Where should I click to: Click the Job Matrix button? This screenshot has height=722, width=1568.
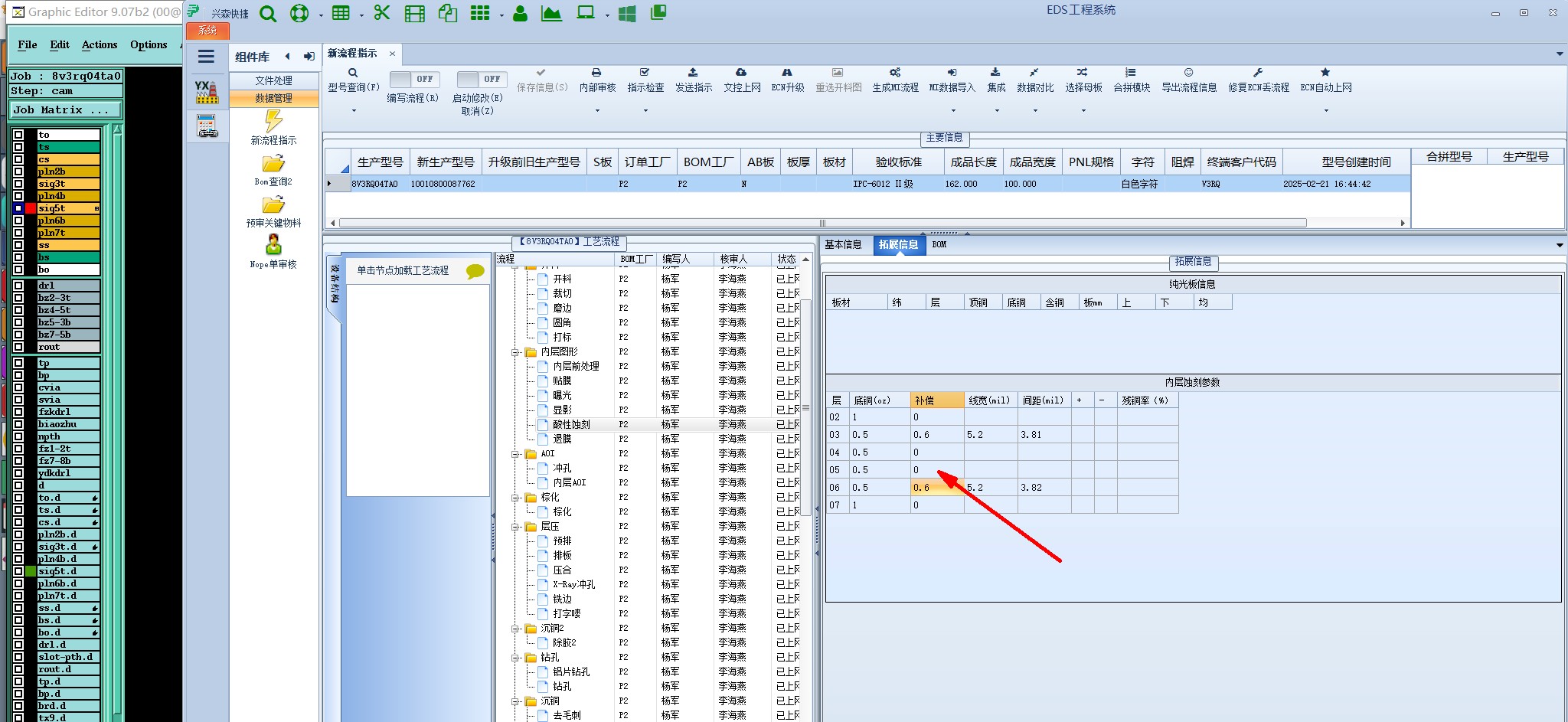[66, 110]
